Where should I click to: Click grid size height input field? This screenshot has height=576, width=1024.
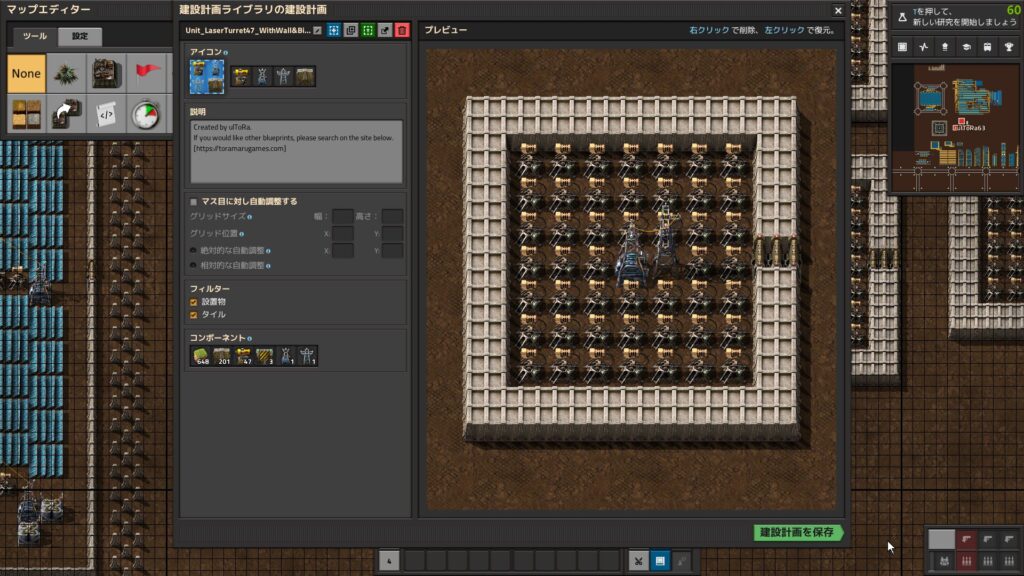[x=392, y=216]
